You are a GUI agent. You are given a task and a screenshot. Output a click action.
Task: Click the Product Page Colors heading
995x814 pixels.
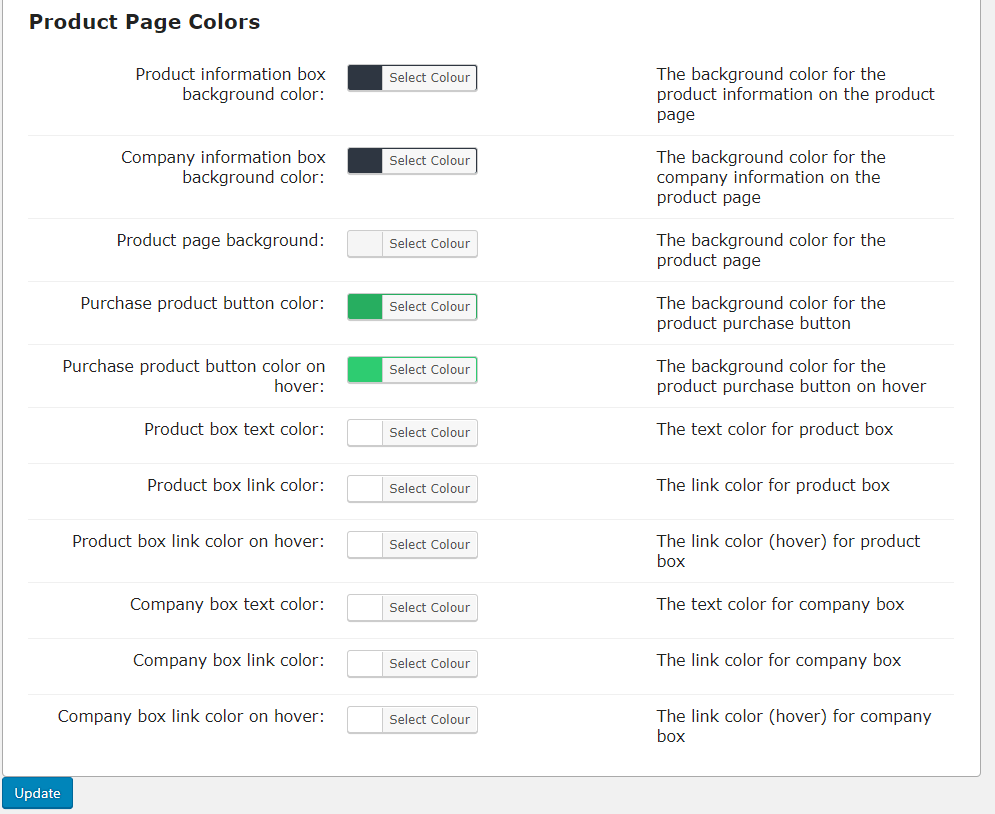click(x=144, y=22)
